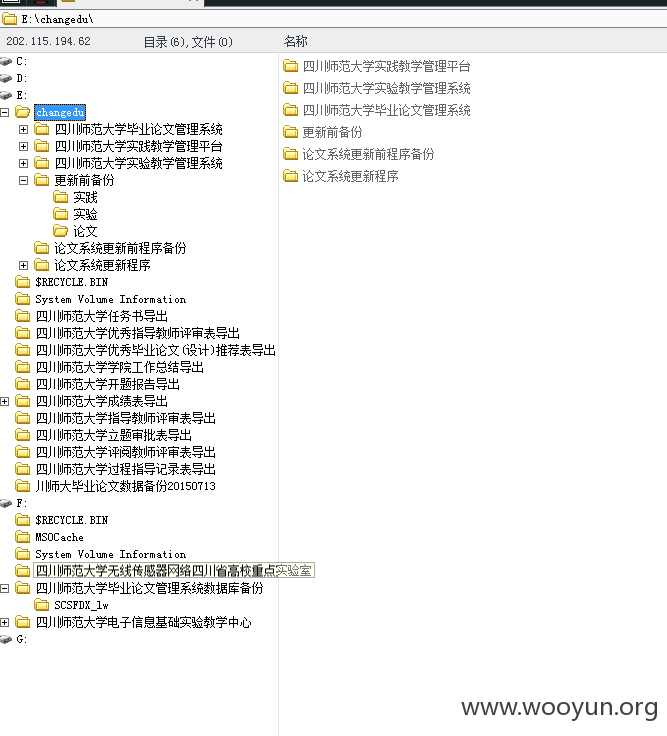The height and width of the screenshot is (736, 667).
Task: Select 更新前备份 name in file list
Action: click(x=332, y=132)
